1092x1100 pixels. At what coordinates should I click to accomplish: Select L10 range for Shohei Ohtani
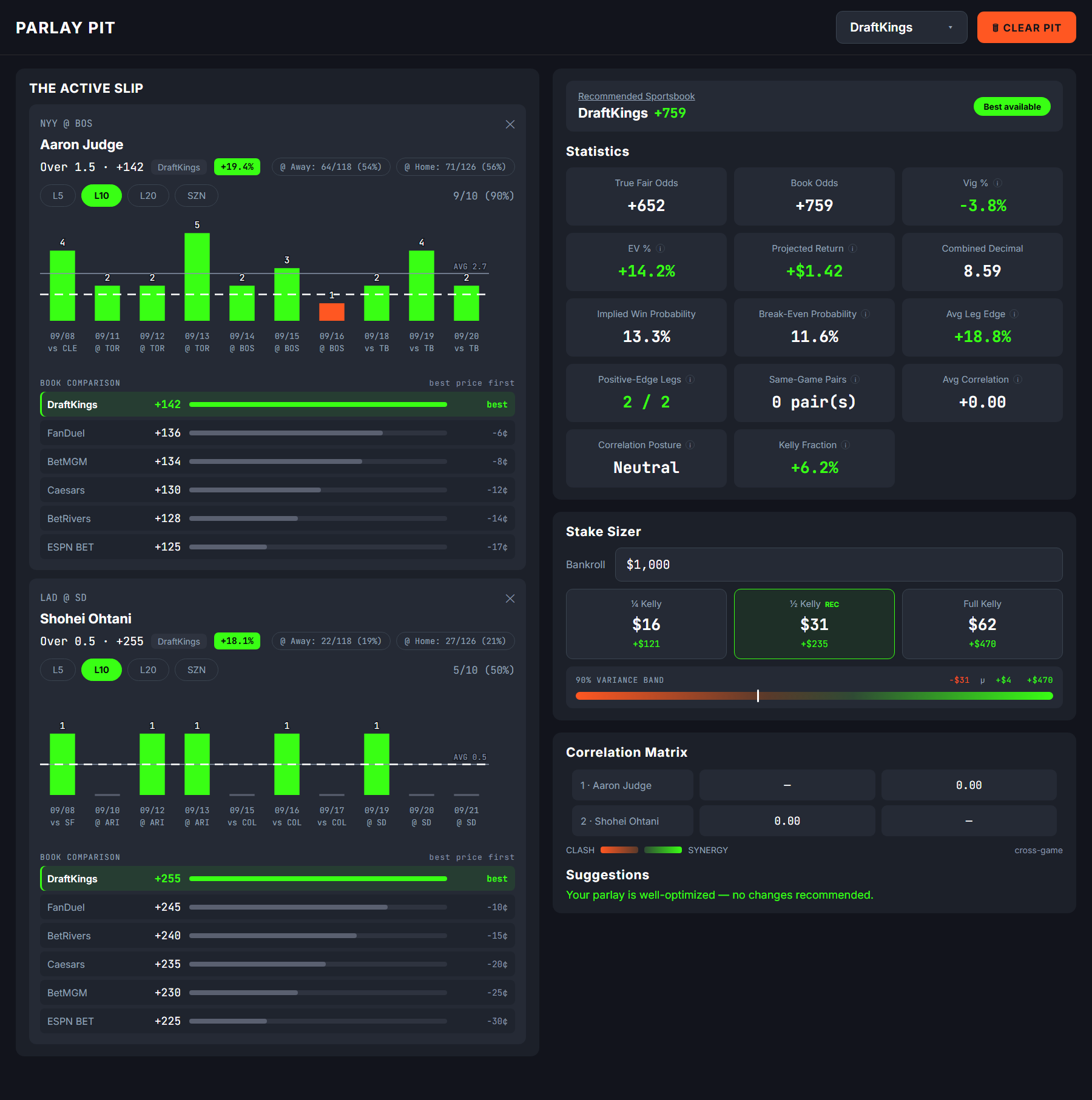pyautogui.click(x=101, y=670)
